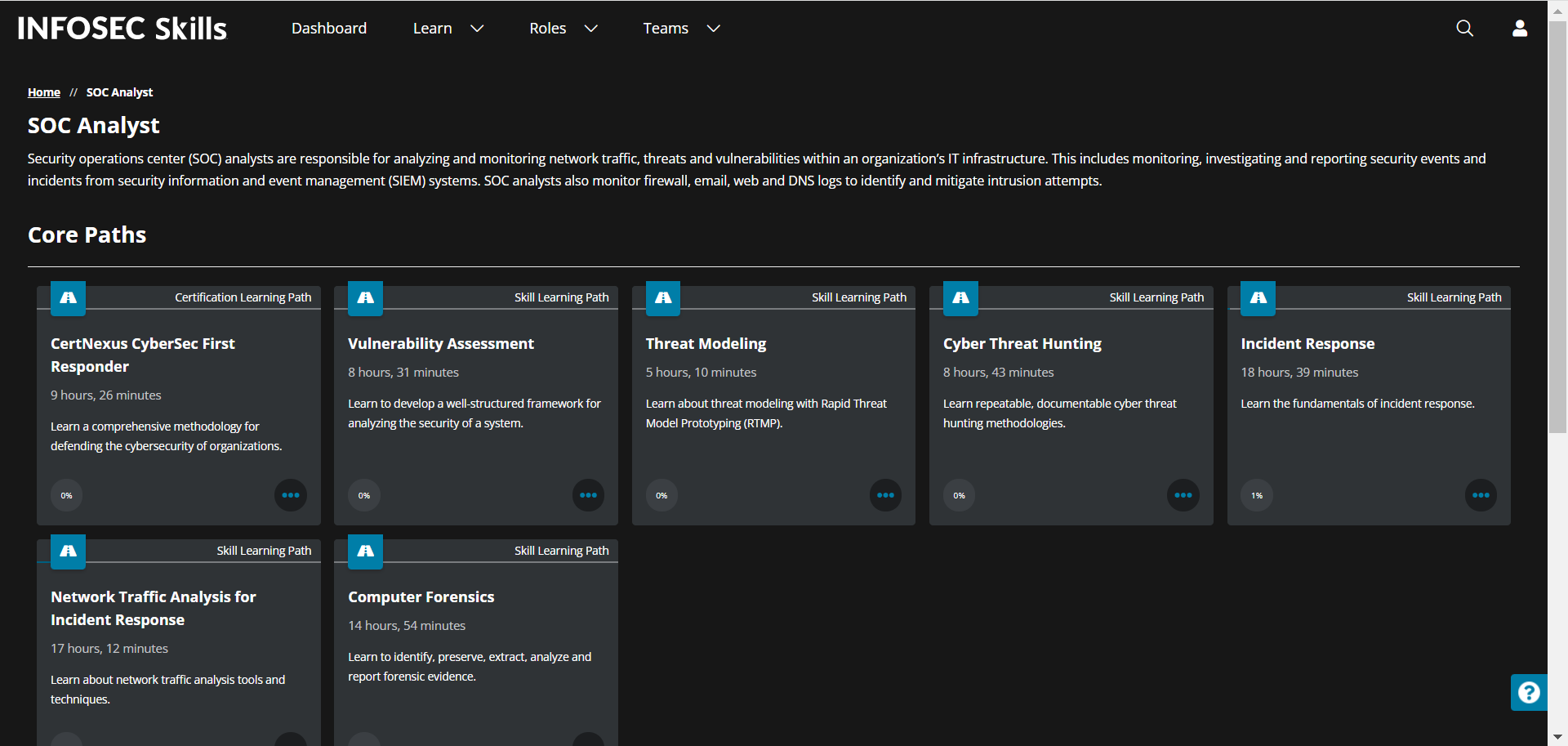This screenshot has height=746, width=1568.
Task: Click the search magnifier icon
Action: tap(1464, 29)
